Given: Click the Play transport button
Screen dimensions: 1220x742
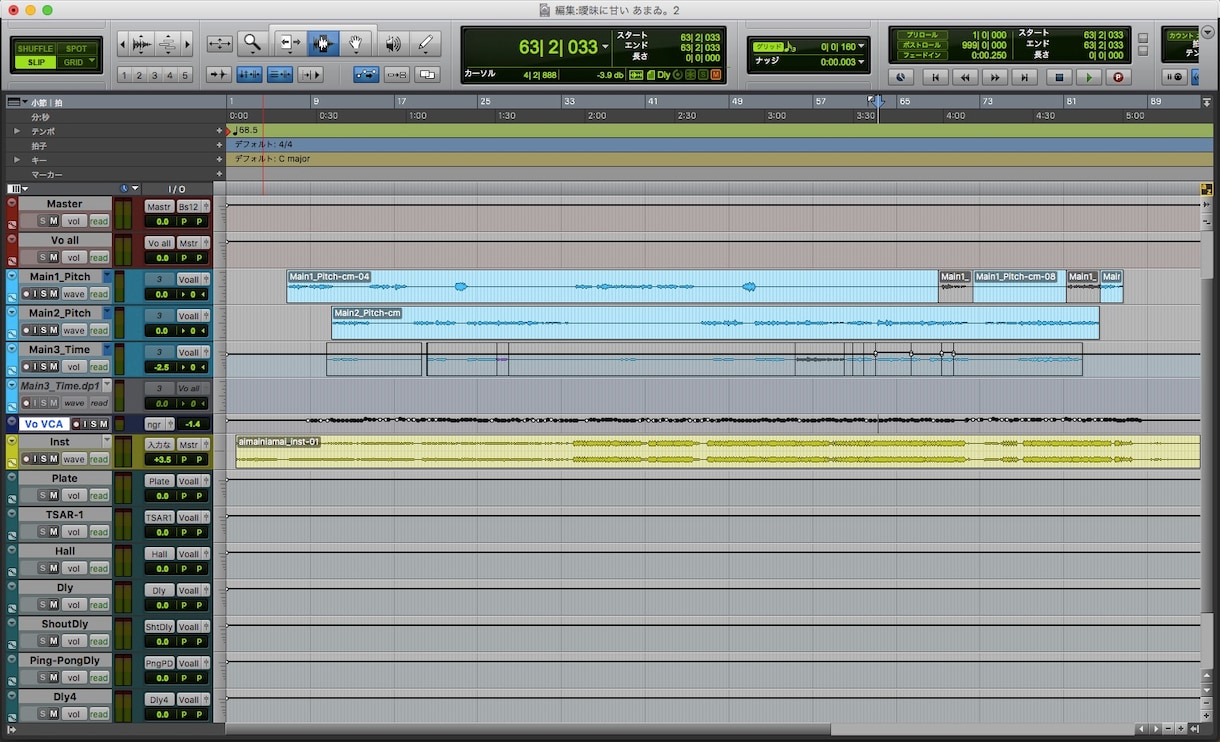Looking at the screenshot, I should point(1089,76).
